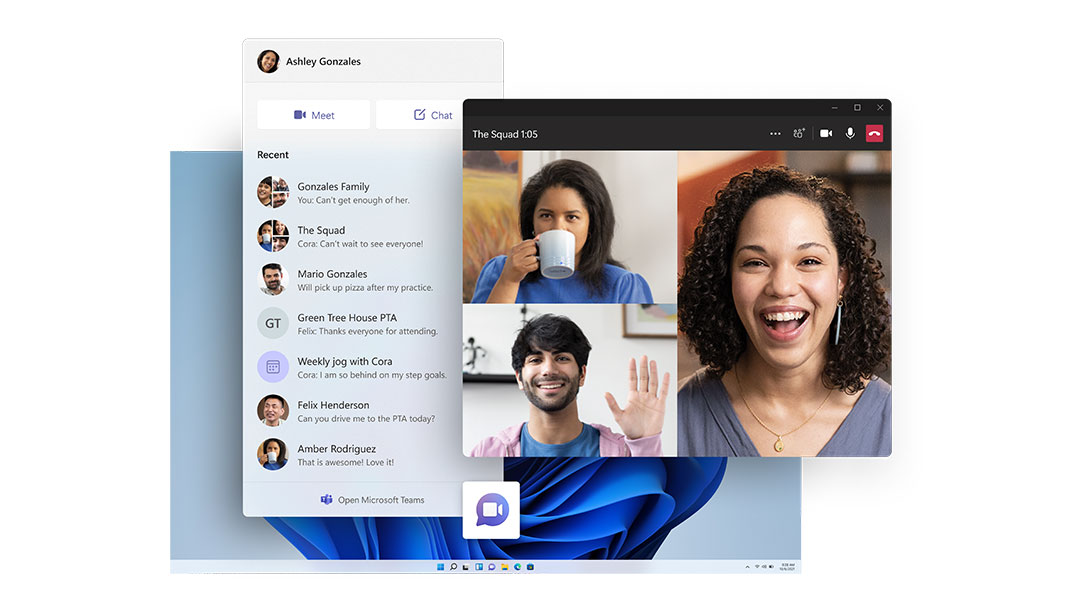Open the more options ellipsis menu
This screenshot has width=1083, height=609.
pyautogui.click(x=775, y=133)
